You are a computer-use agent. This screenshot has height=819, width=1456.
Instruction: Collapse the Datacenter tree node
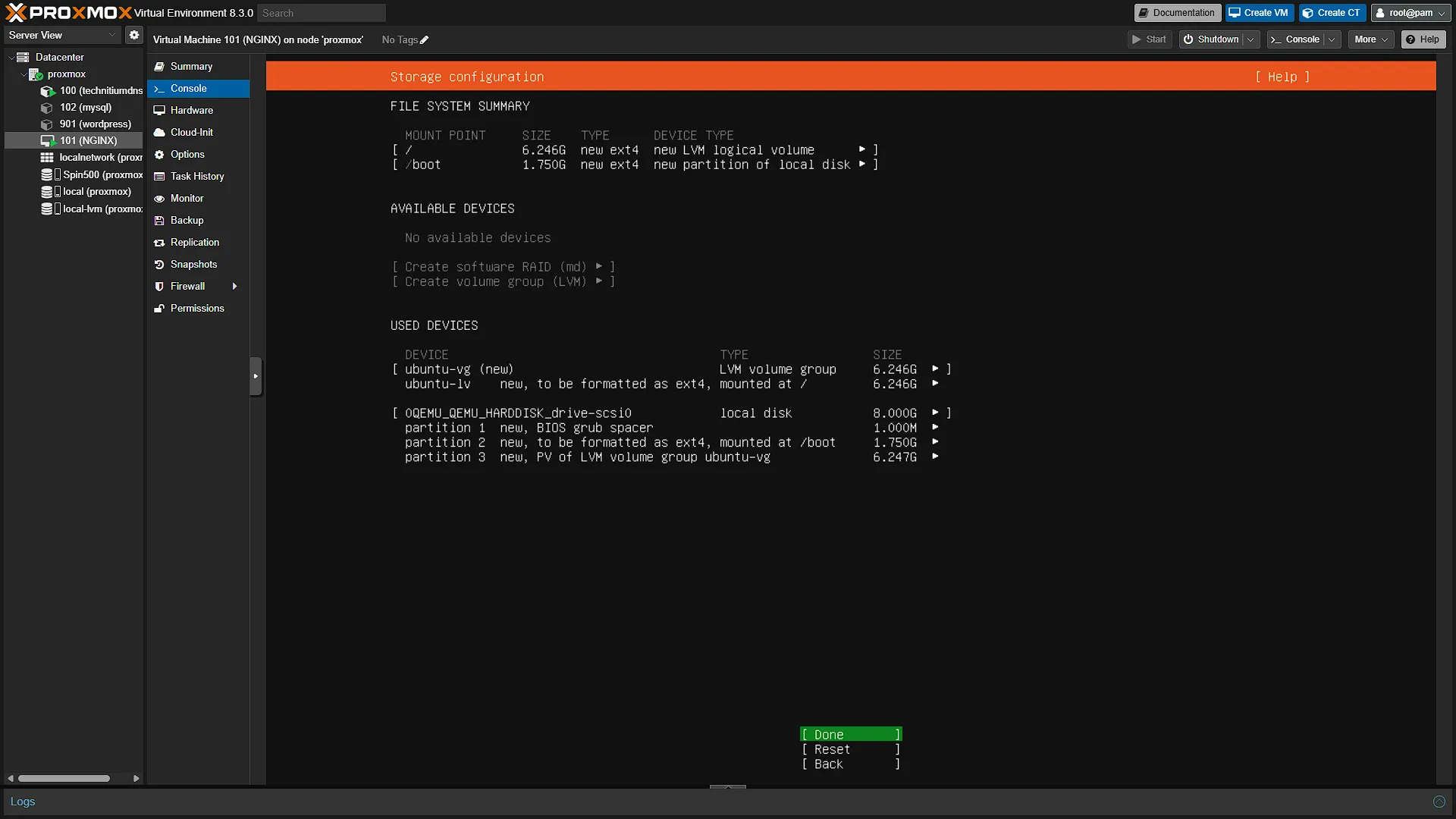11,58
